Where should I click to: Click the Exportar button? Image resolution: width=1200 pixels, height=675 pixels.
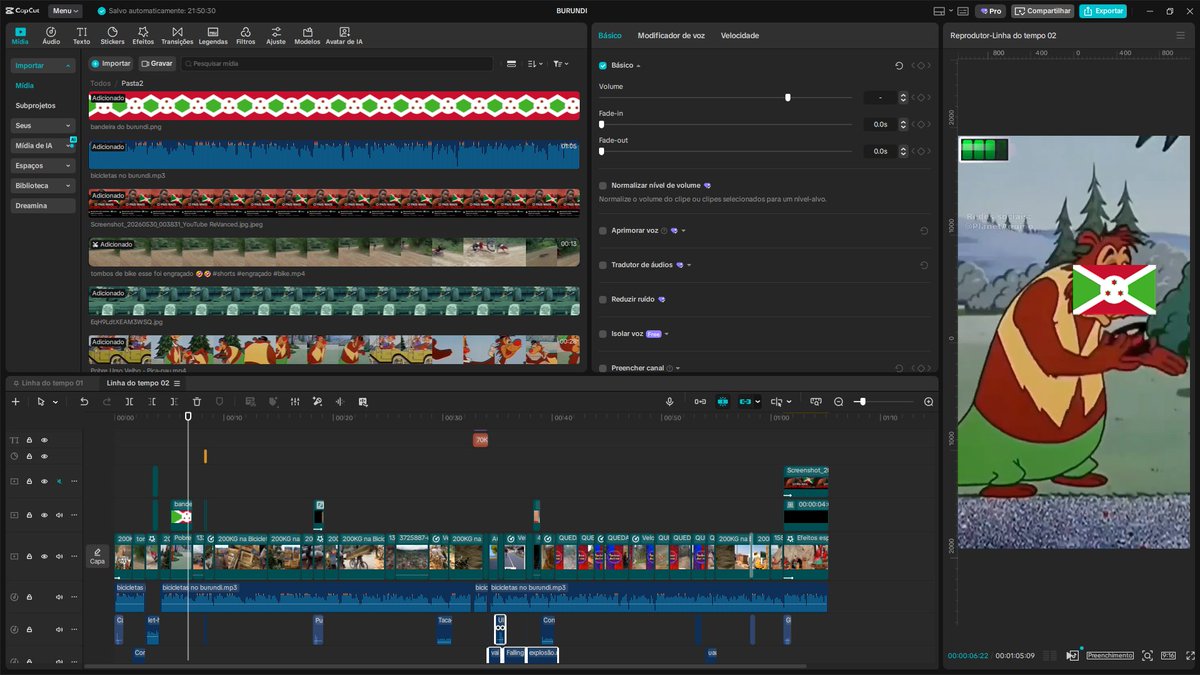point(1103,11)
